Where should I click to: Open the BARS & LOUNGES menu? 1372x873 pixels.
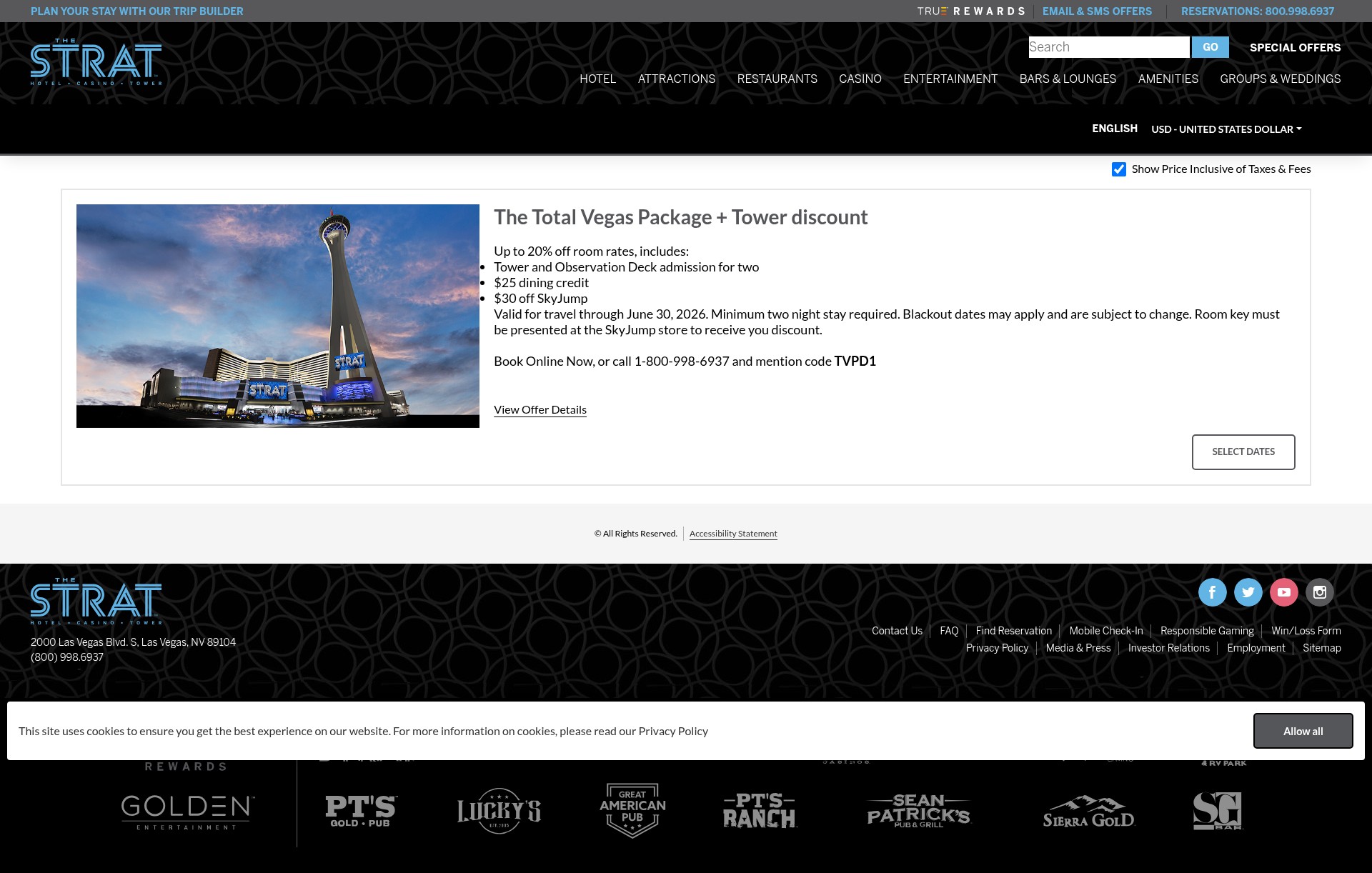tap(1068, 79)
